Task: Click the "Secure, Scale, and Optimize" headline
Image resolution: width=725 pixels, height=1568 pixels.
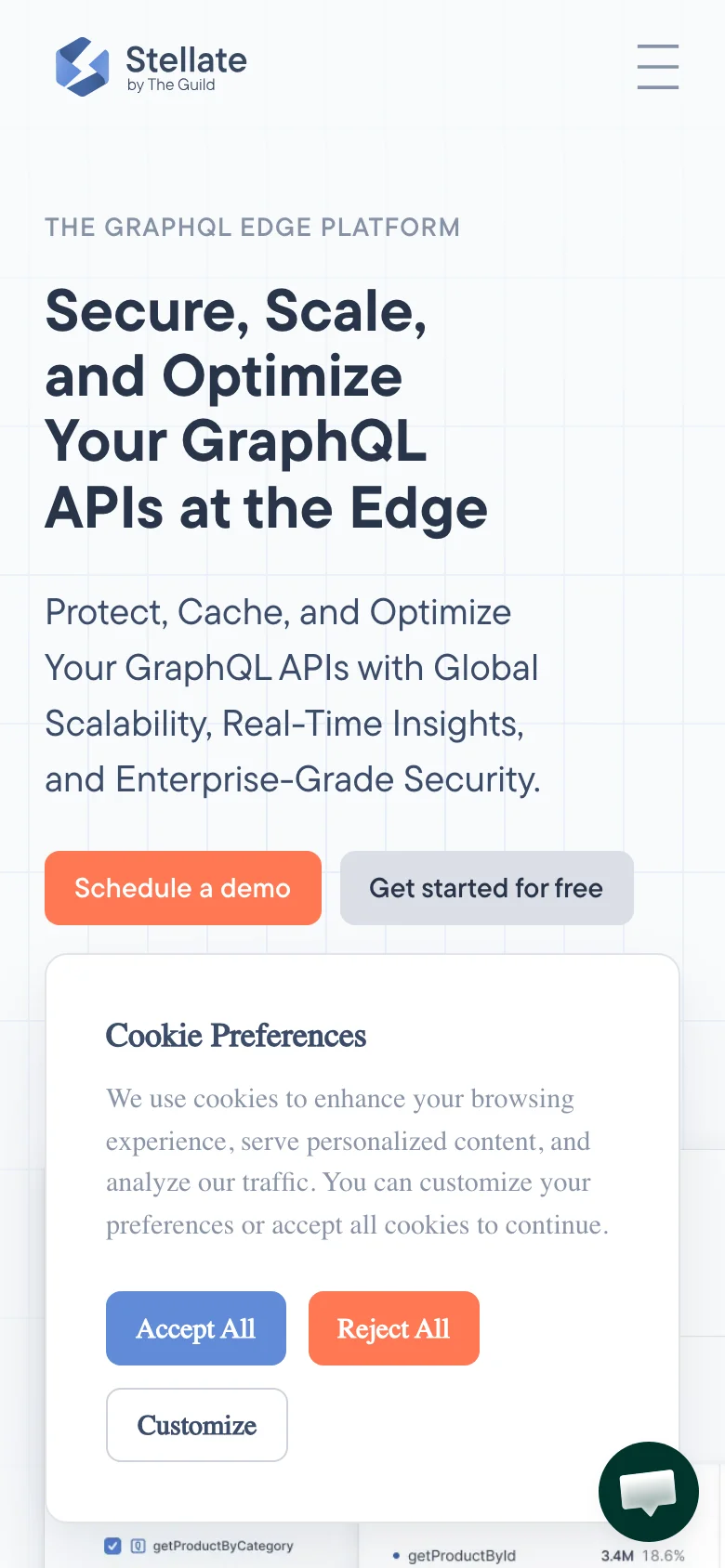Action: 266,409
